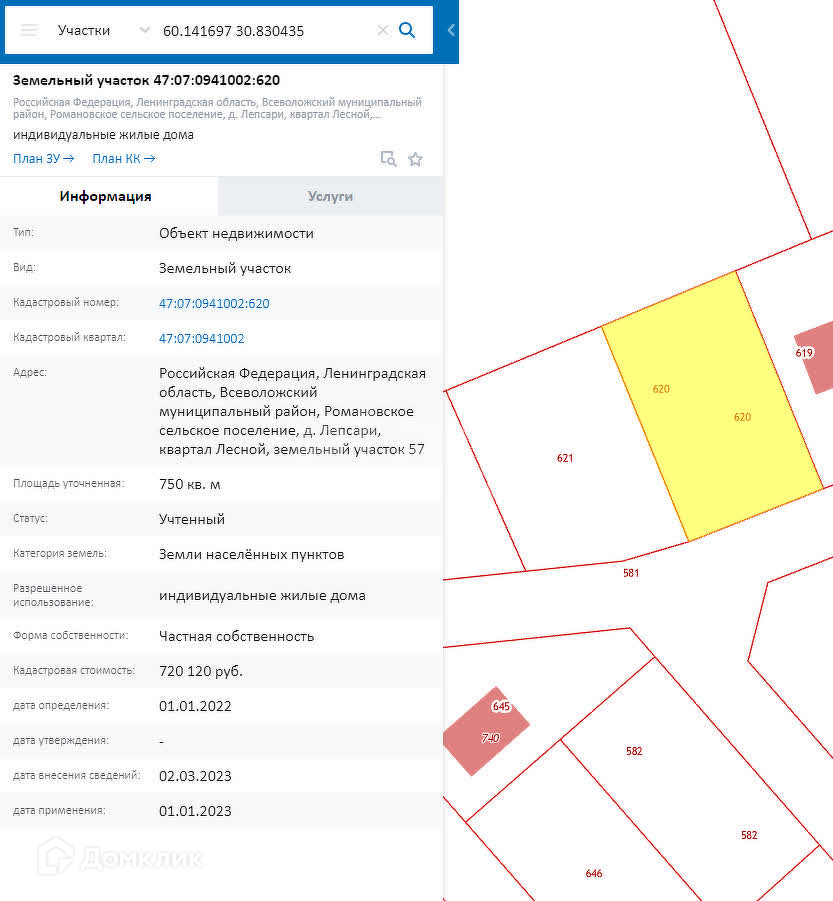Screen dimensions: 833x901
Task: Collapse the side panel with arrow
Action: coord(451,30)
